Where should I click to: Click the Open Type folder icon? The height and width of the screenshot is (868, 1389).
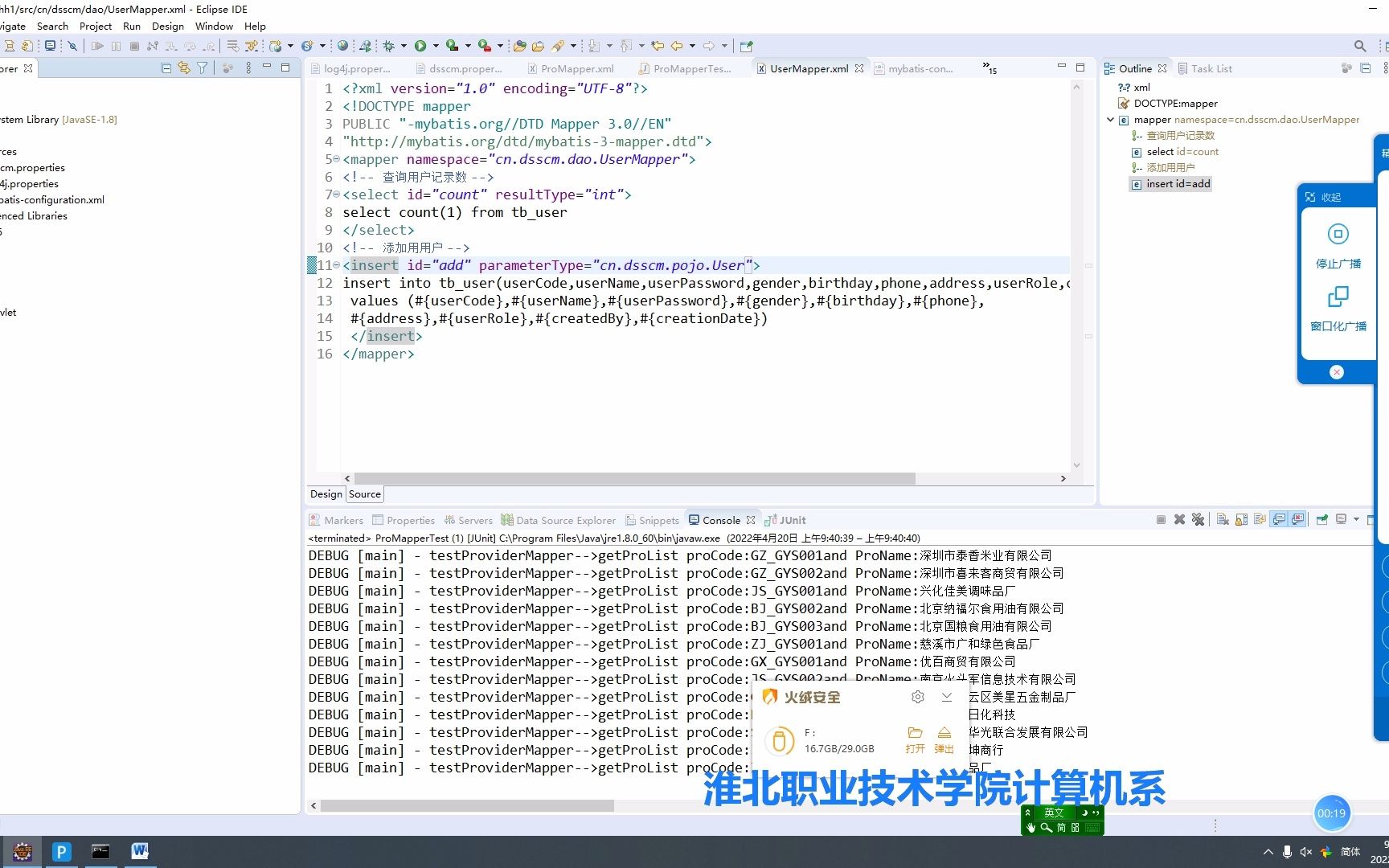click(x=519, y=46)
